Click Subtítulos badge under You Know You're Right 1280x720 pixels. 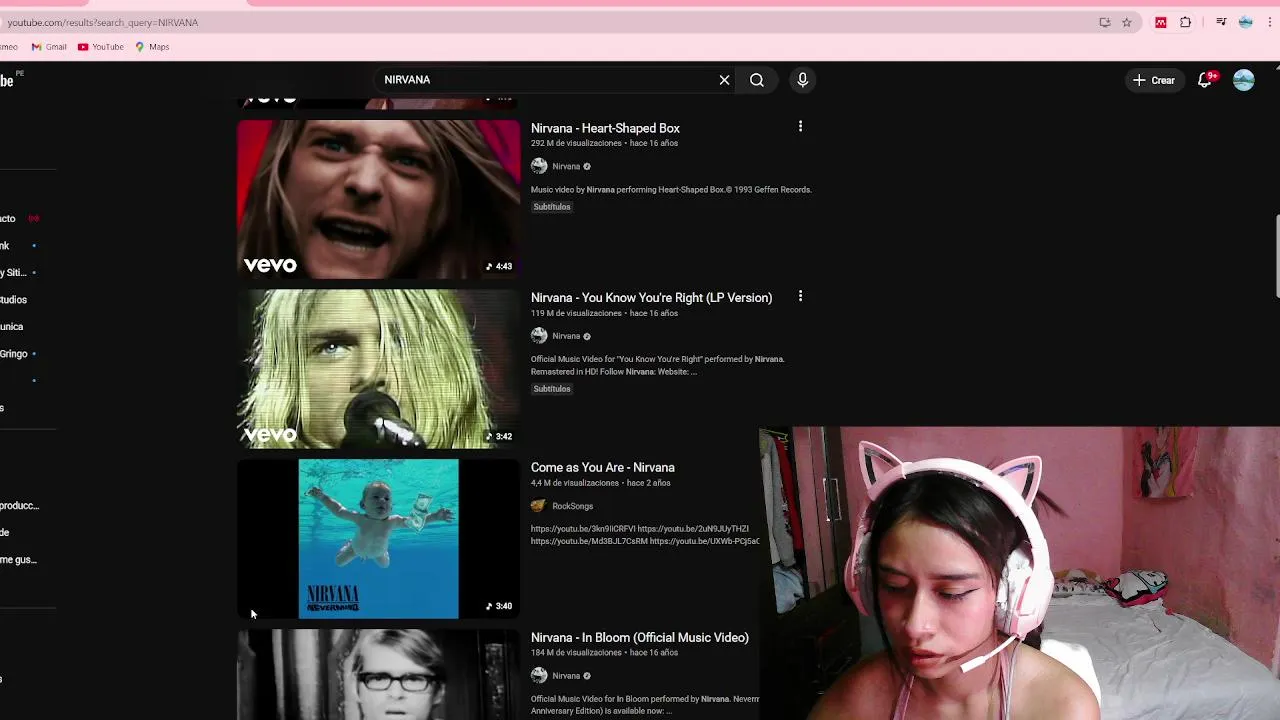click(552, 389)
